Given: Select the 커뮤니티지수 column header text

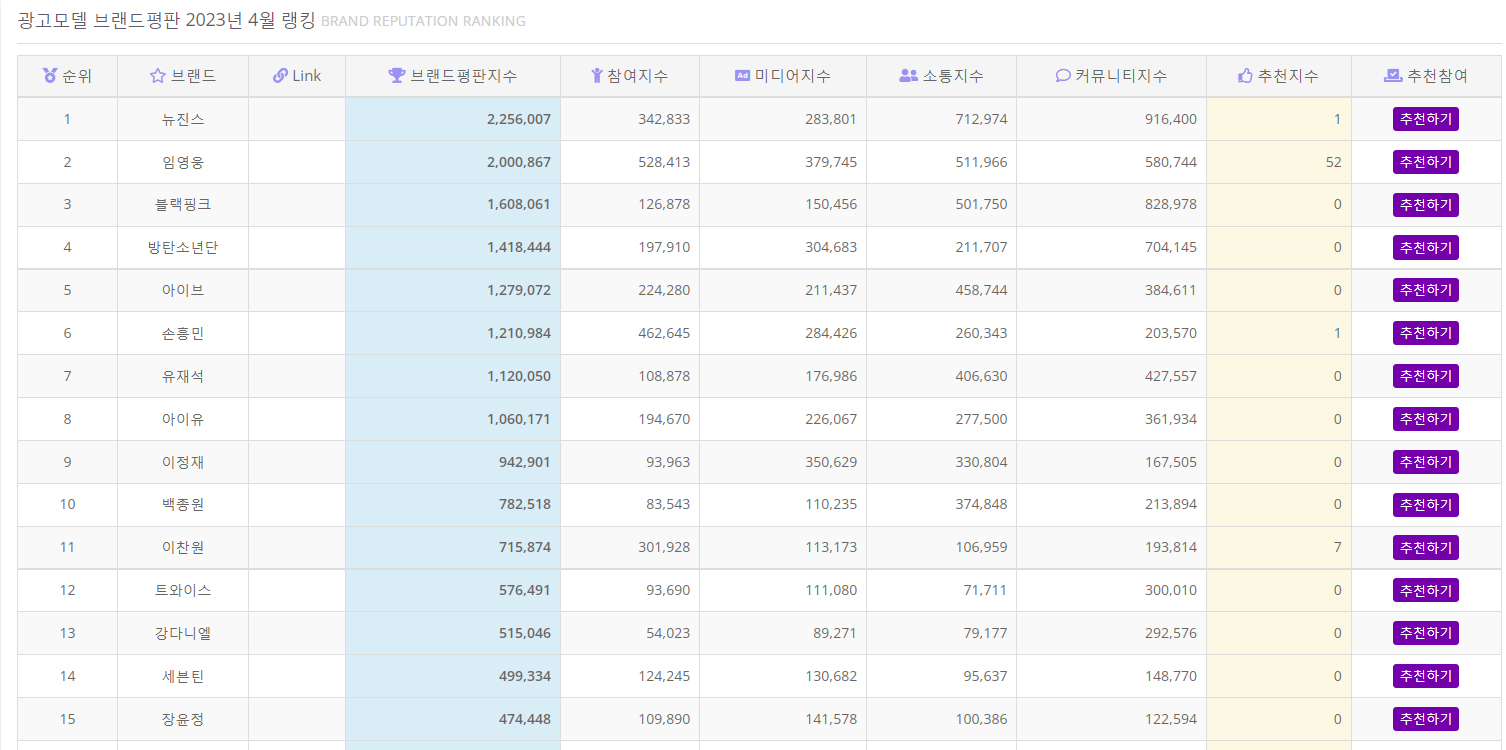Looking at the screenshot, I should [1121, 76].
